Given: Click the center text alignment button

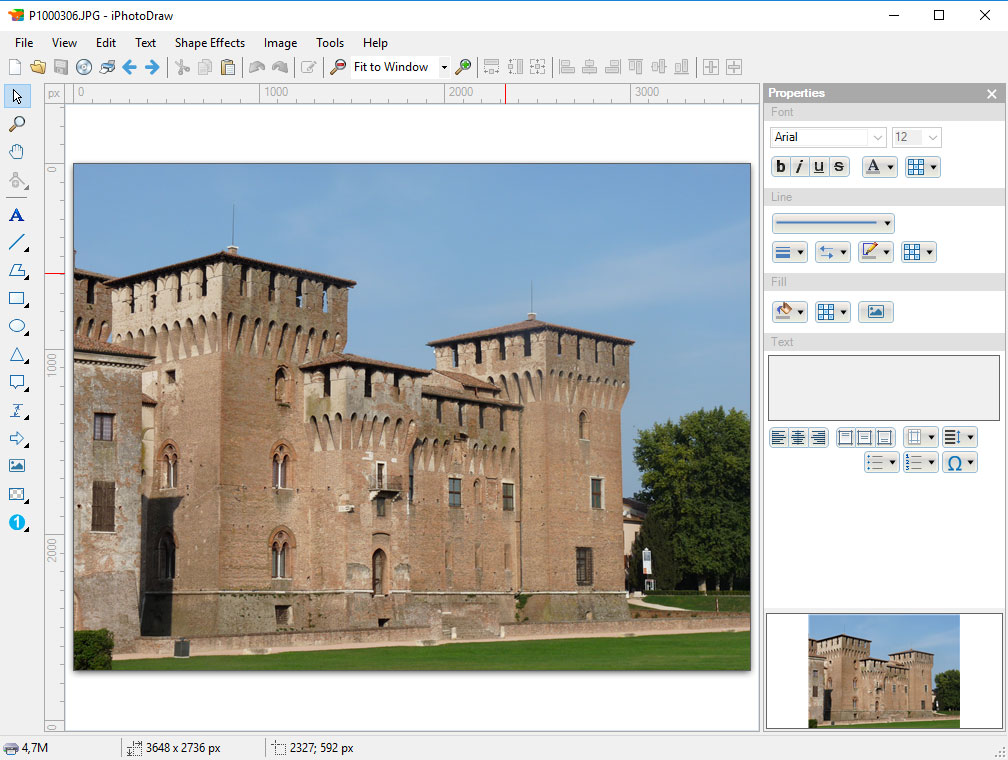Looking at the screenshot, I should coord(798,437).
